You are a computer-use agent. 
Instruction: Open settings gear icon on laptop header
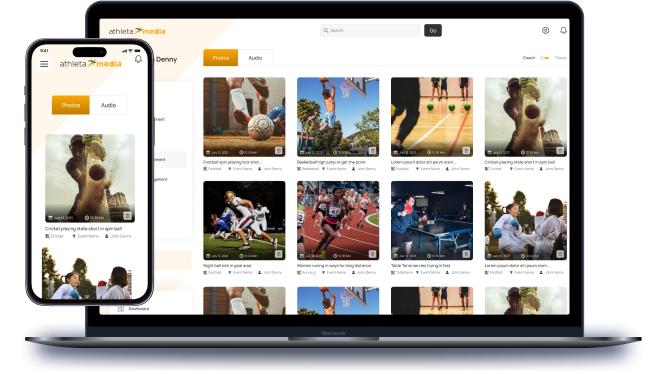coord(545,31)
